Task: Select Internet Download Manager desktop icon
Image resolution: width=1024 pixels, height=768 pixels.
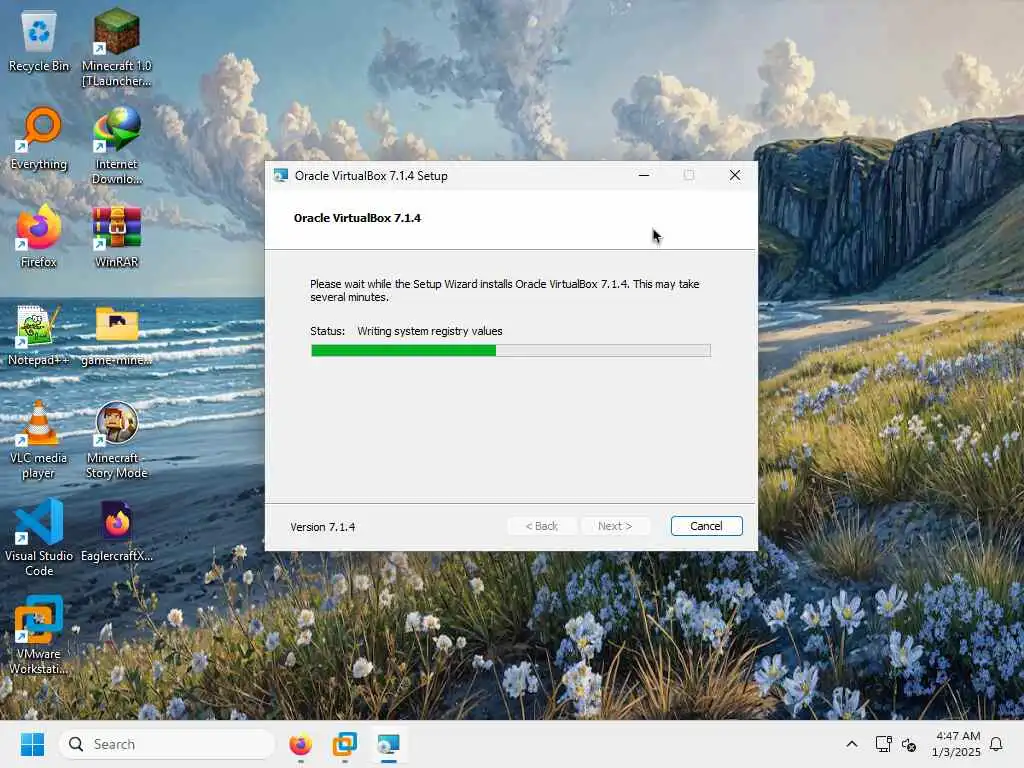Action: click(116, 145)
